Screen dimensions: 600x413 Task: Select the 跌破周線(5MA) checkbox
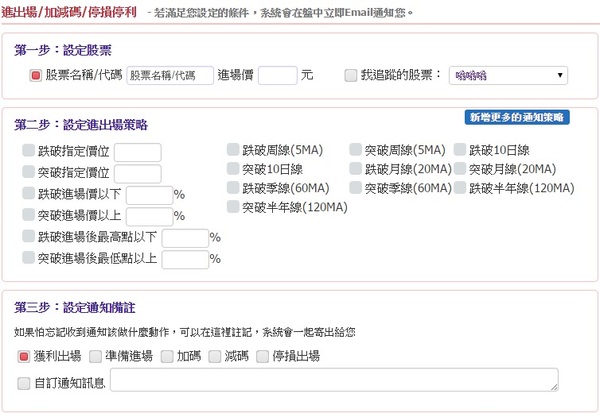233,150
